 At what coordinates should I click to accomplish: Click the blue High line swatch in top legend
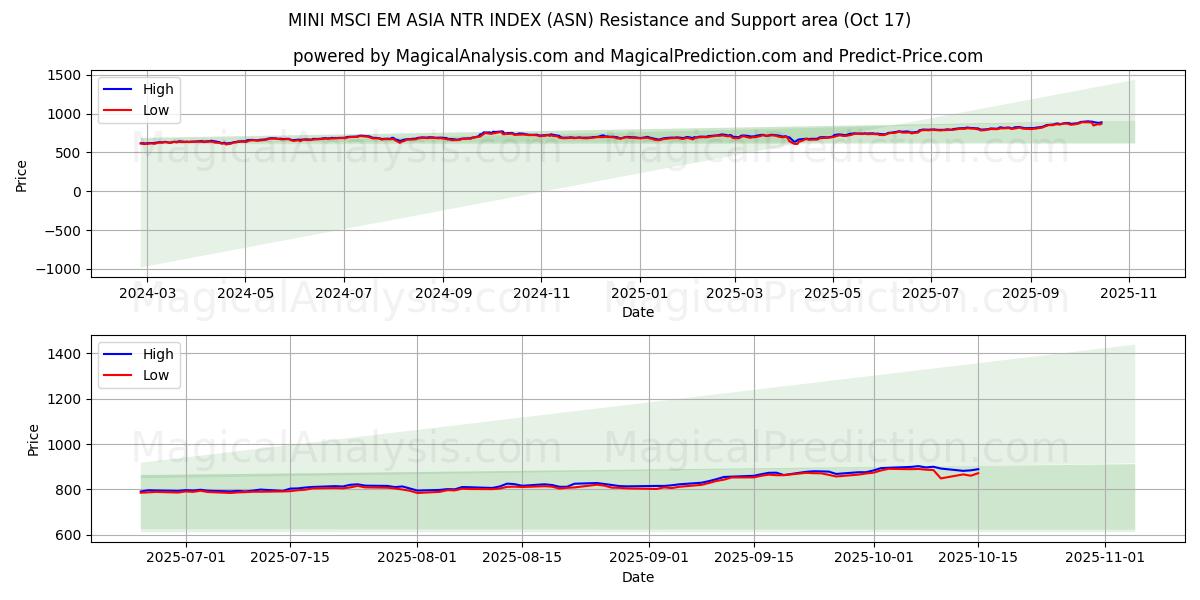[118, 89]
